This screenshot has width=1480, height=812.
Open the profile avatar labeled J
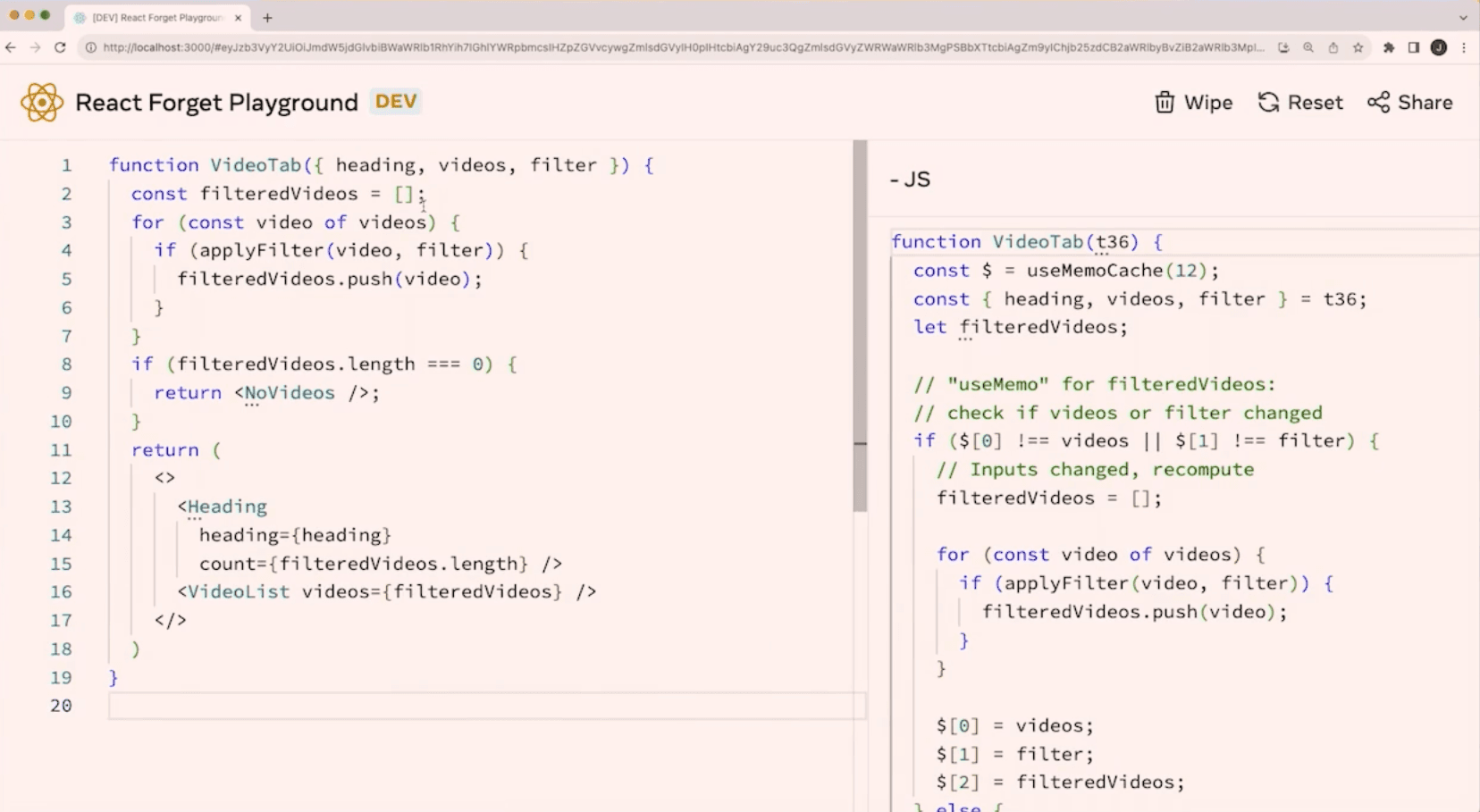[1439, 47]
